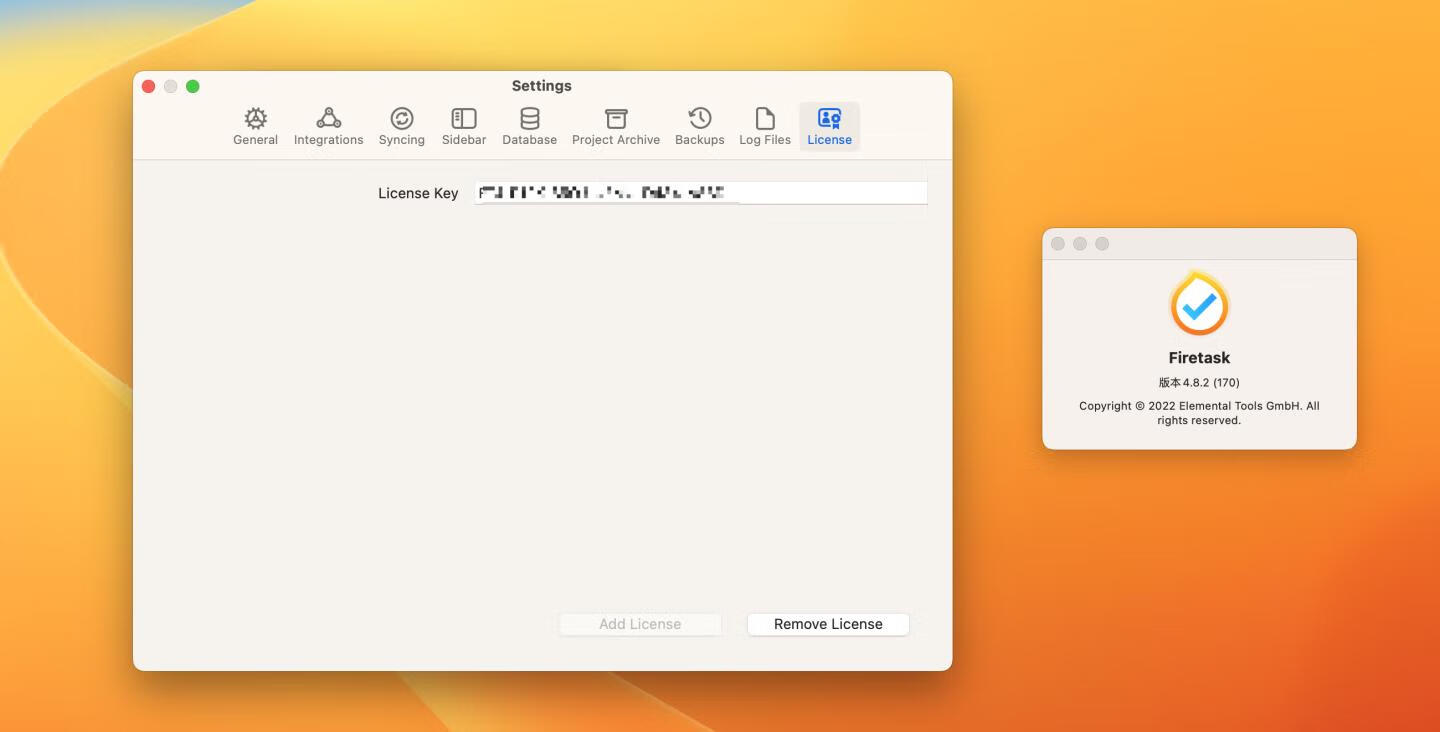Go to the Backups settings tab
Image resolution: width=1440 pixels, height=732 pixels.
click(x=699, y=127)
